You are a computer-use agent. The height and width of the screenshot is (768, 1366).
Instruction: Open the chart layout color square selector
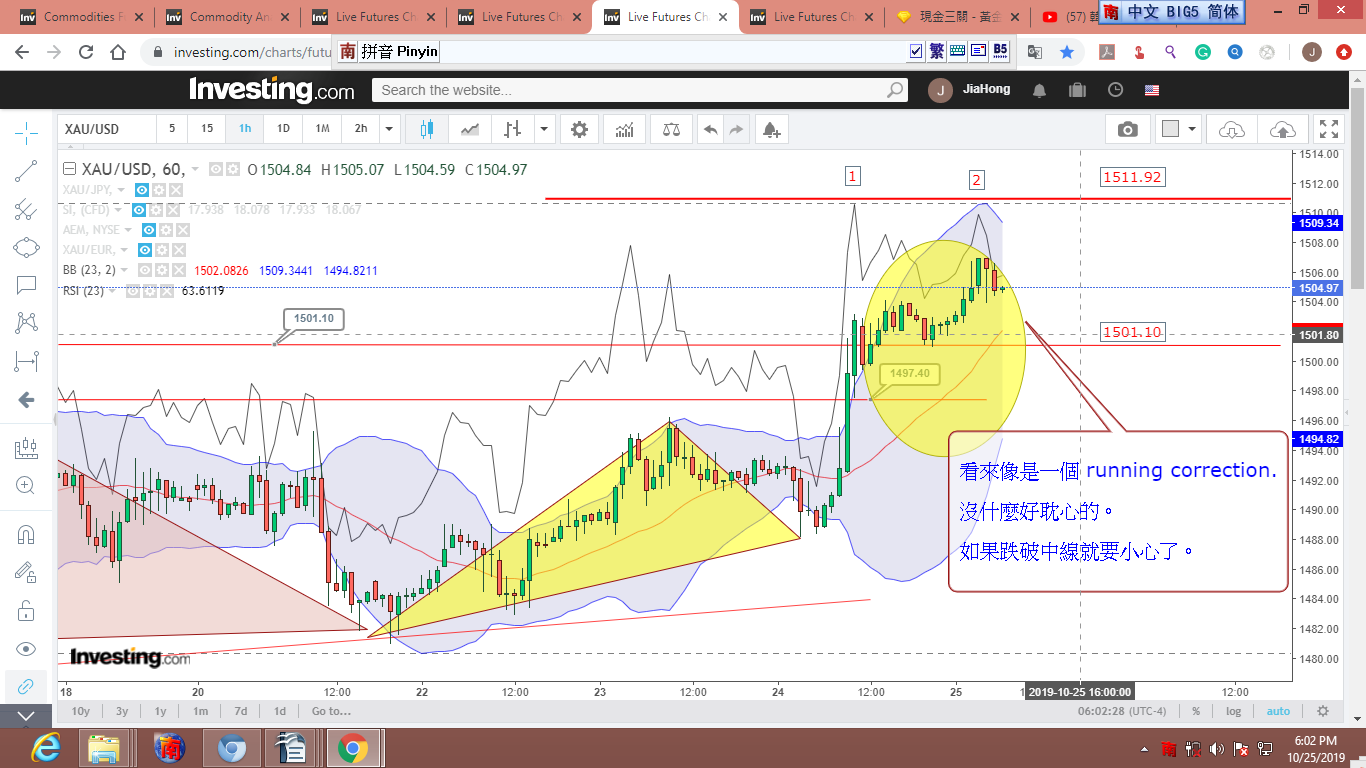[x=1171, y=129]
